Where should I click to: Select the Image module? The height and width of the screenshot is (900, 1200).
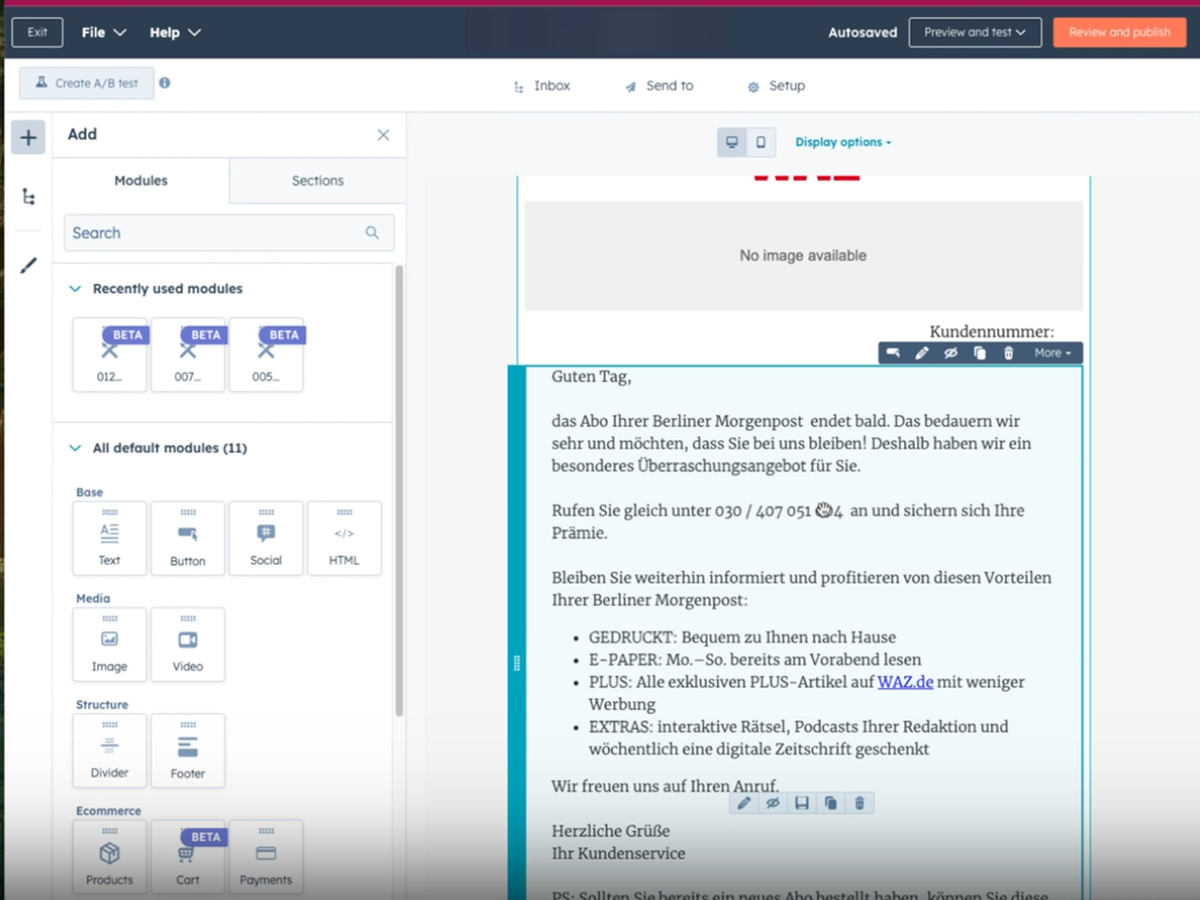point(110,644)
